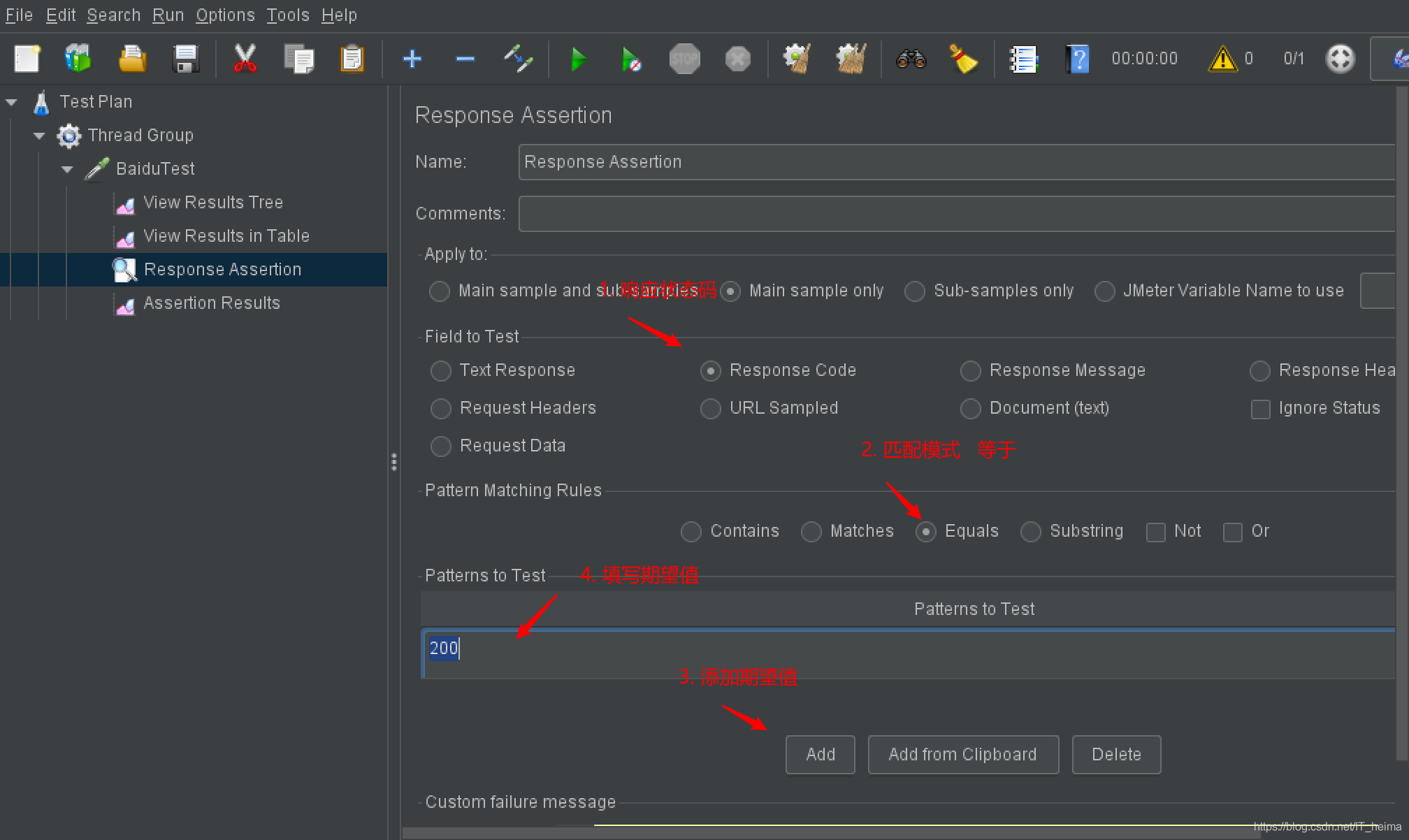This screenshot has width=1409, height=840.
Task: Enable Ignore Status checkbox
Action: point(1261,409)
